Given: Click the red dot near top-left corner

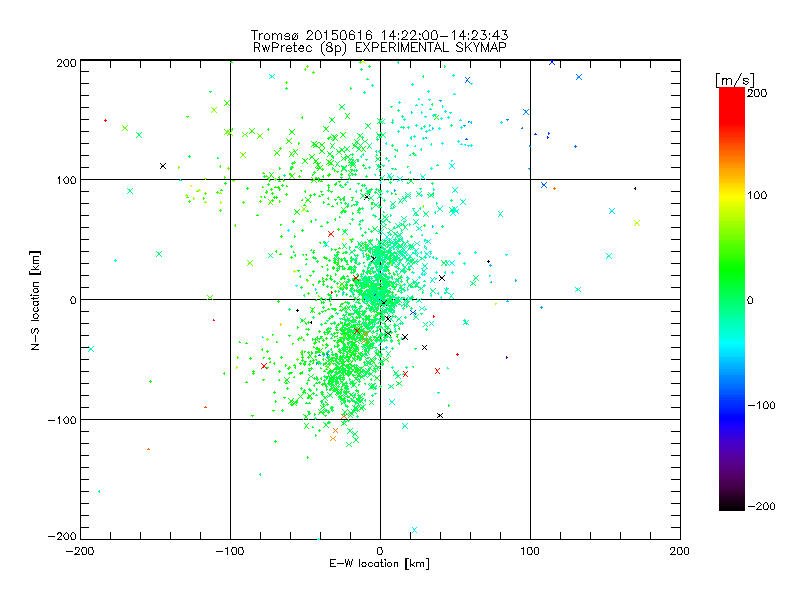Looking at the screenshot, I should (105, 120).
